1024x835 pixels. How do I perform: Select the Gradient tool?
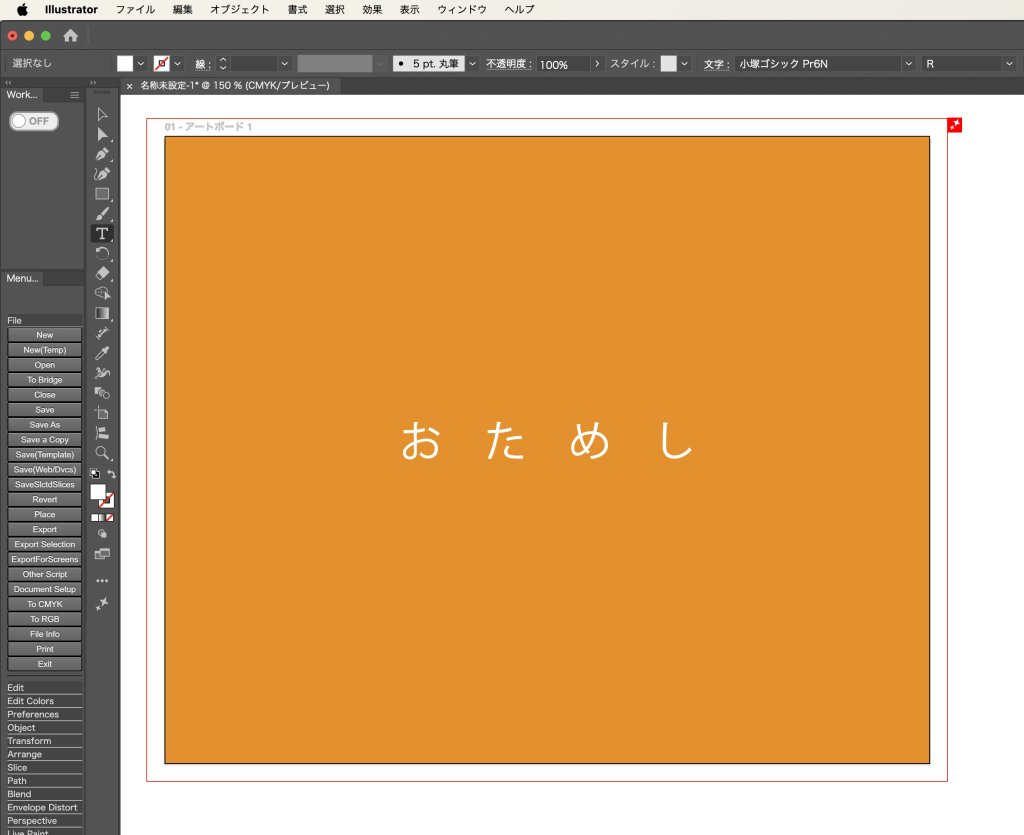click(x=102, y=313)
